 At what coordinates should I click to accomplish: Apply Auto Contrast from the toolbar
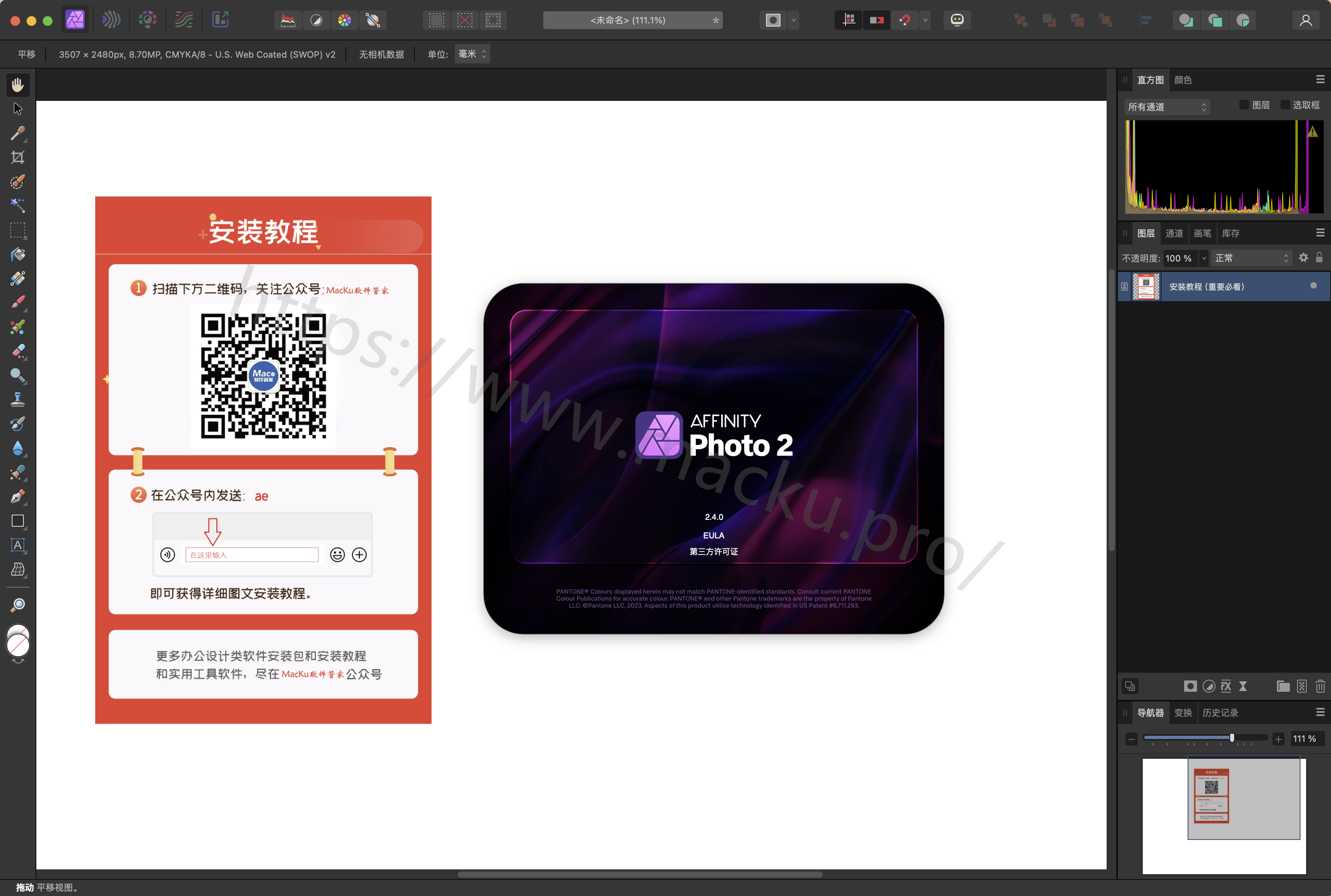316,21
